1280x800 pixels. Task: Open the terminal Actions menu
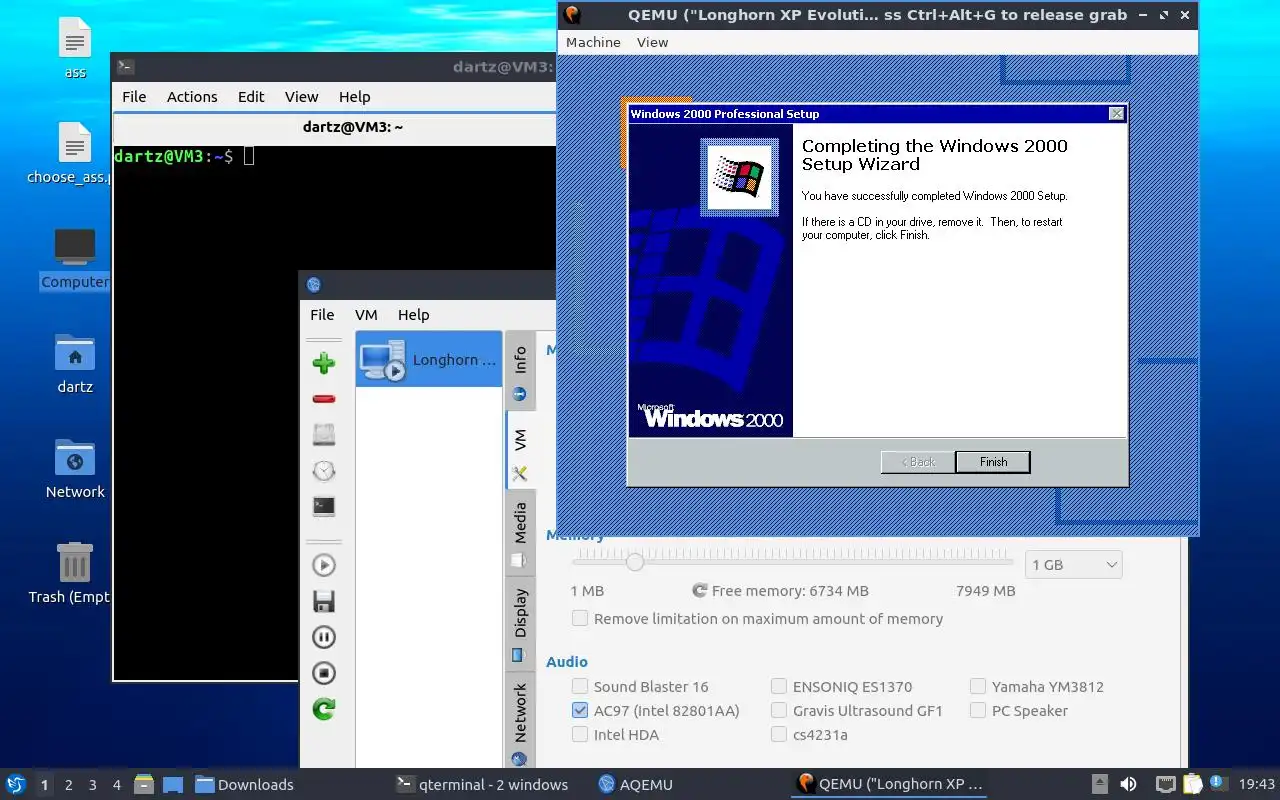coord(192,96)
